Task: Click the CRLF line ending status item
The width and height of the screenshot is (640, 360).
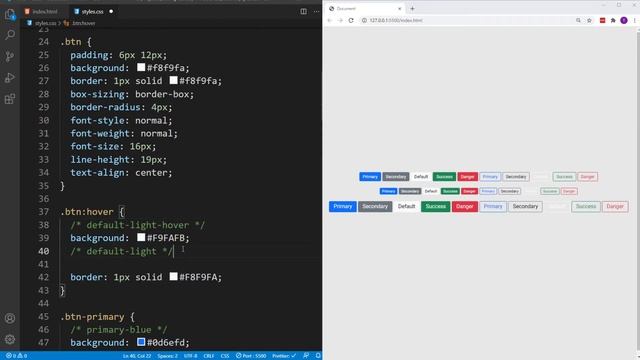Action: (x=209, y=356)
